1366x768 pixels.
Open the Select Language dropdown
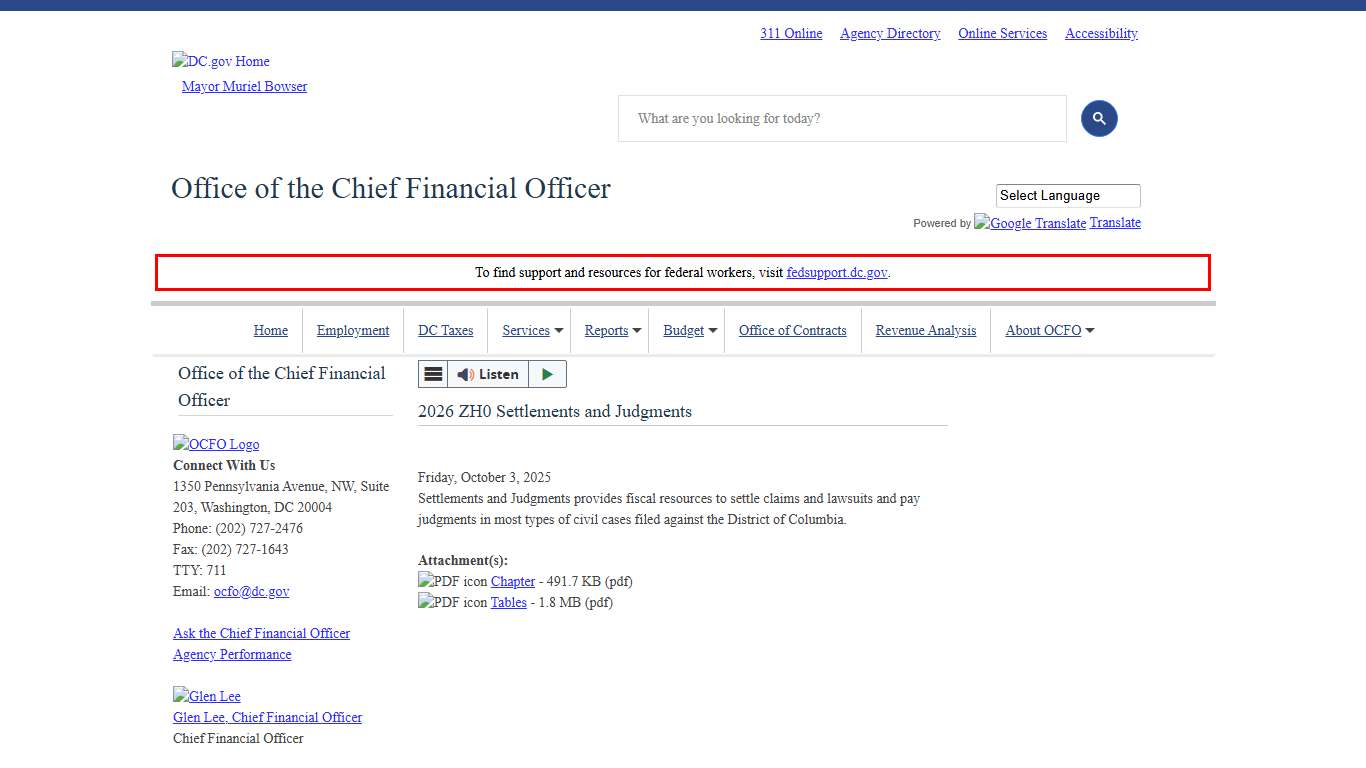[x=1067, y=196]
